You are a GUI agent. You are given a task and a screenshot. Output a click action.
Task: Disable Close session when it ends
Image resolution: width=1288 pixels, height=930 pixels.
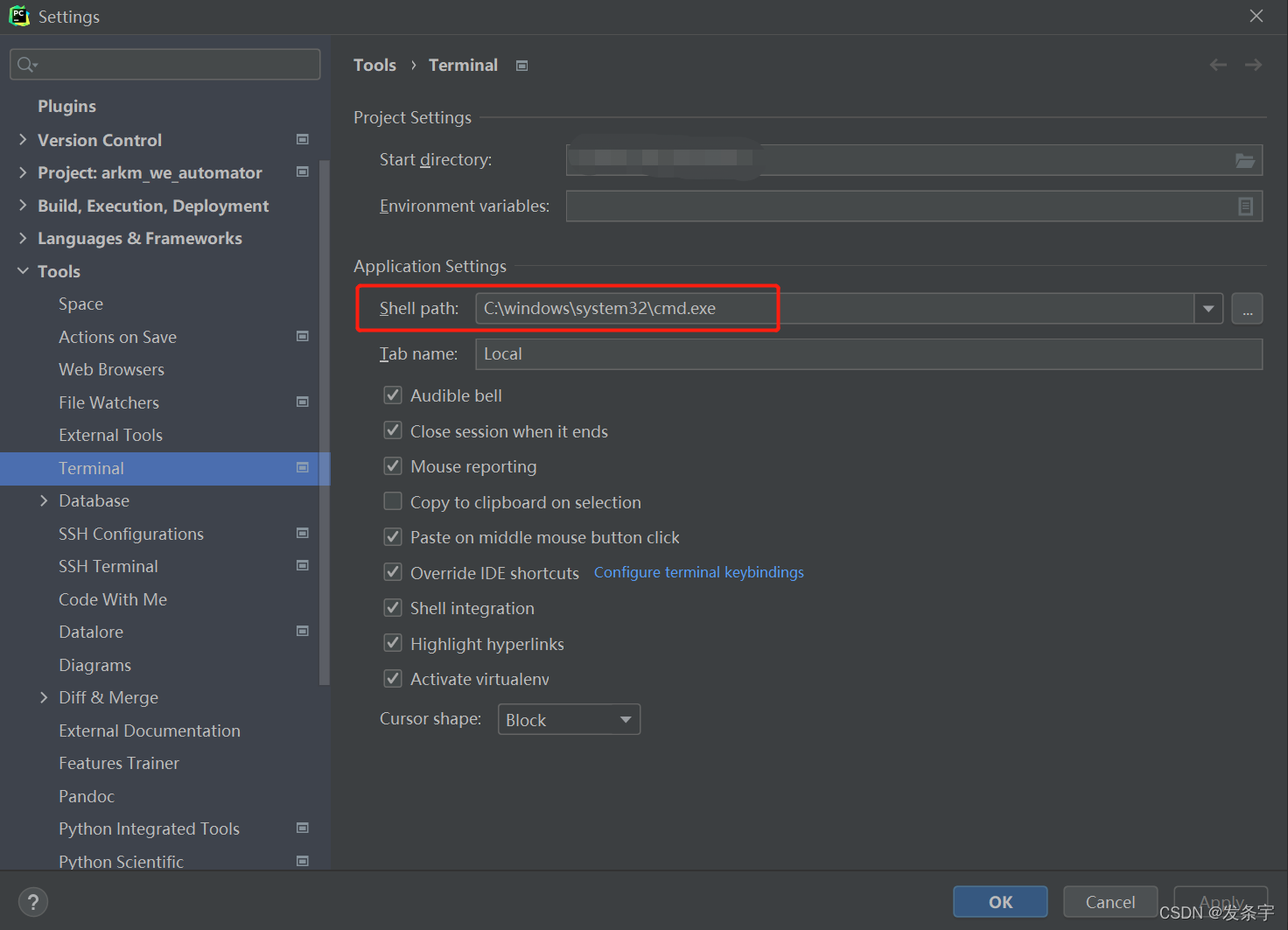[x=393, y=430]
